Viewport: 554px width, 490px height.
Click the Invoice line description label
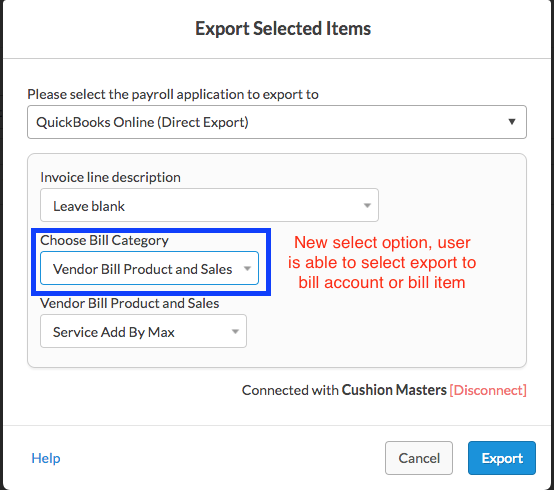click(x=110, y=177)
